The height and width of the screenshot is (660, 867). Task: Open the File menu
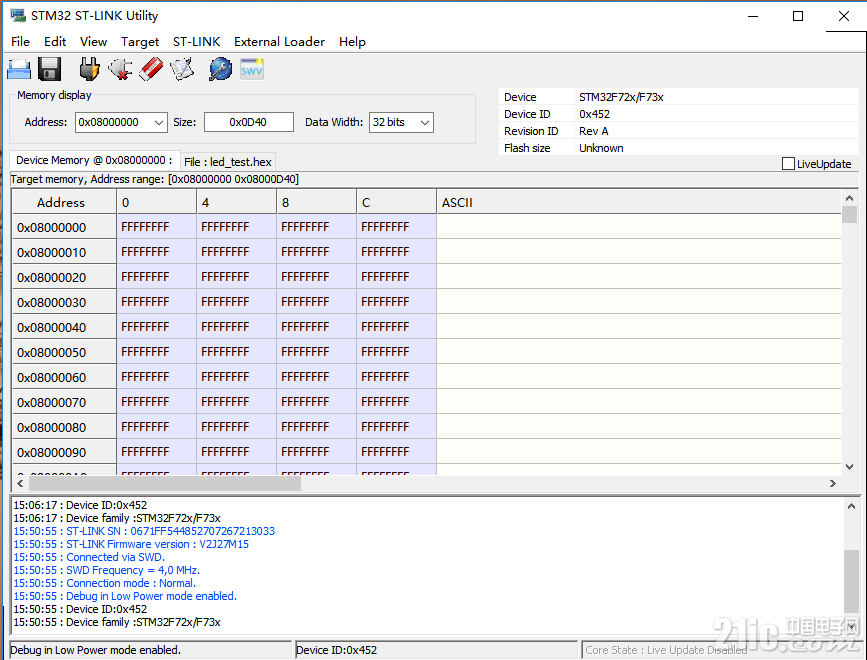click(20, 41)
